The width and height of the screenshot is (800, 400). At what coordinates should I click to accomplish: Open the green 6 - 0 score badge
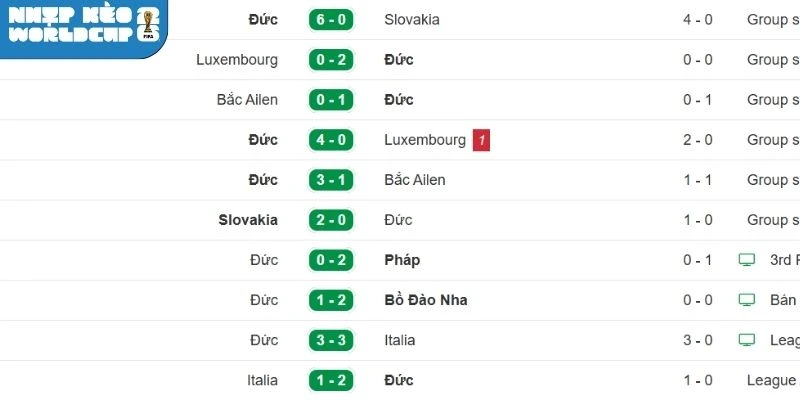click(331, 20)
